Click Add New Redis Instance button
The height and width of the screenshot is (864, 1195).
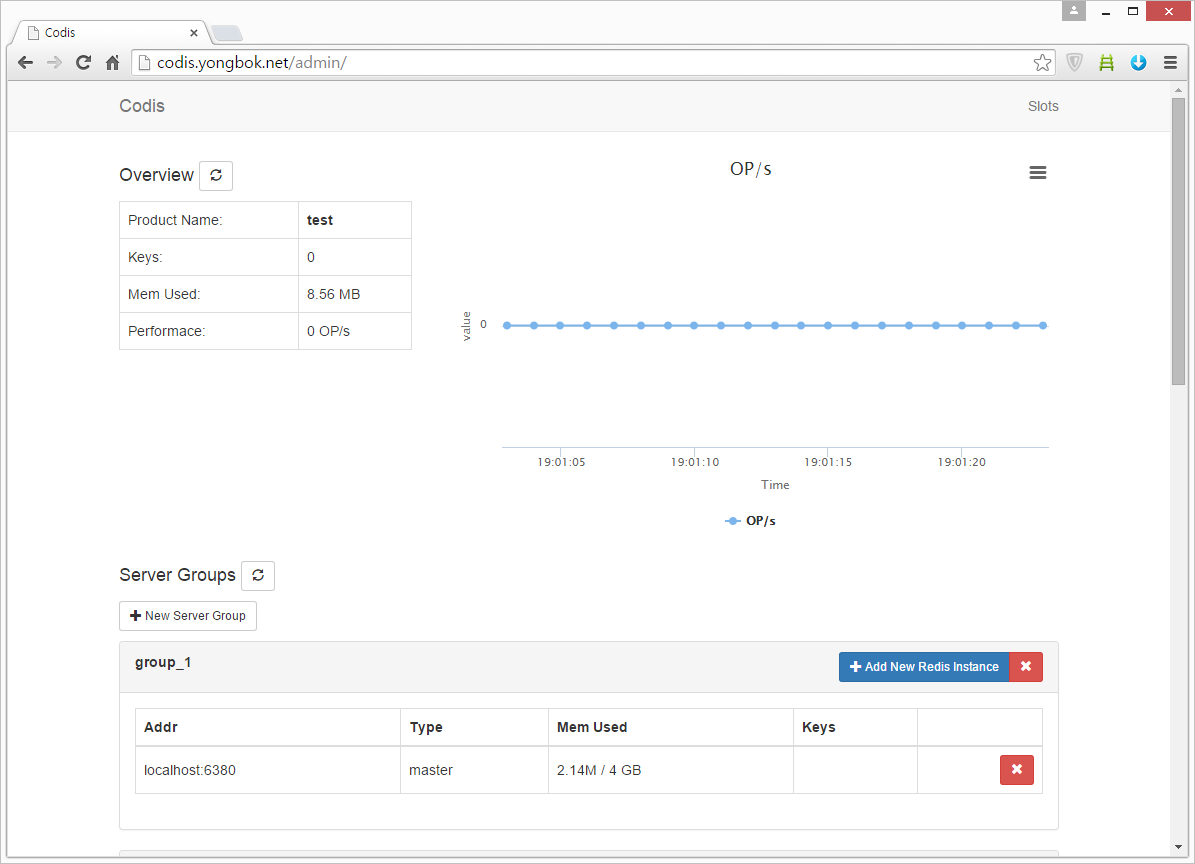point(924,667)
